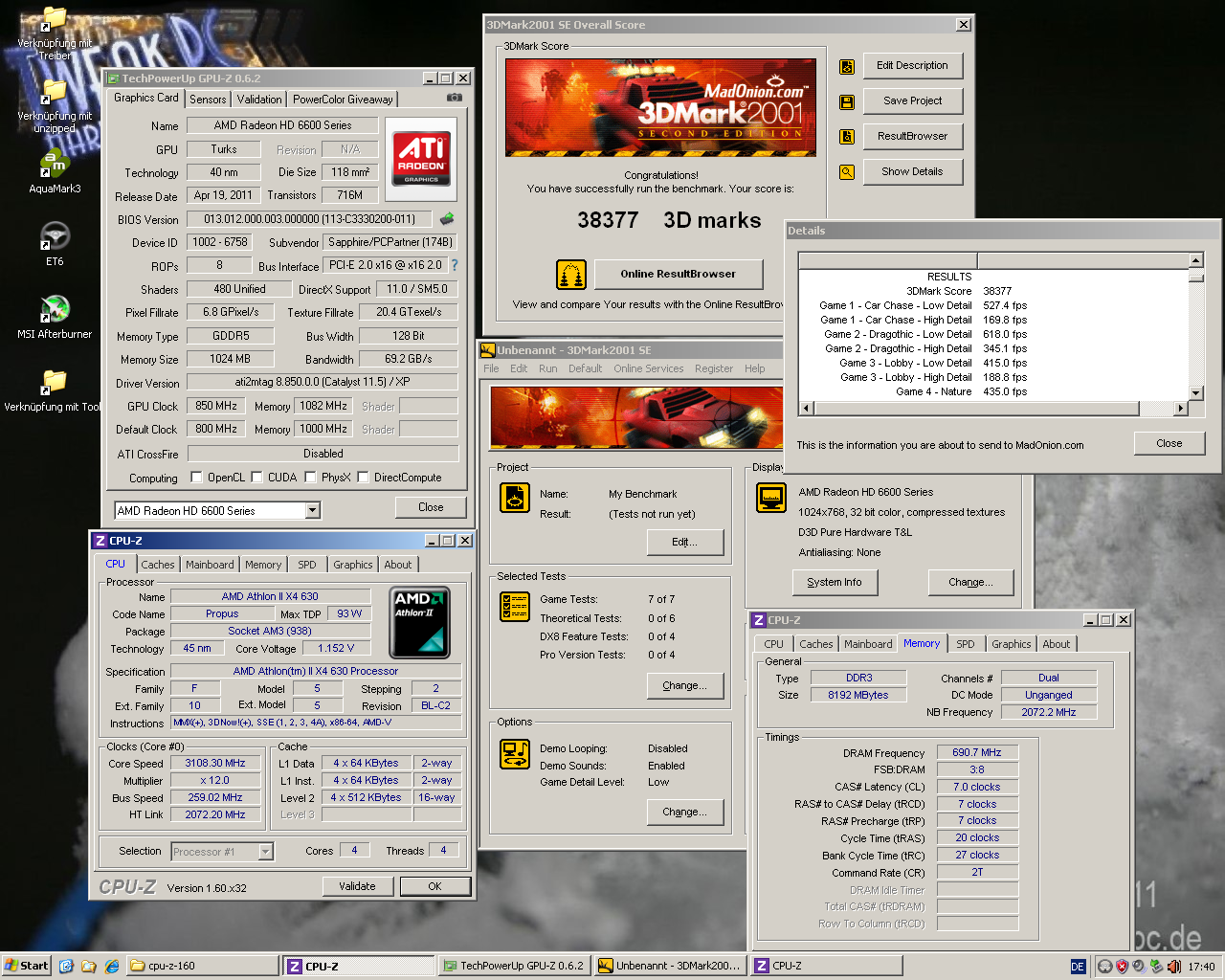Image resolution: width=1225 pixels, height=980 pixels.
Task: Click the Bus Interface question mark icon
Action: (455, 265)
